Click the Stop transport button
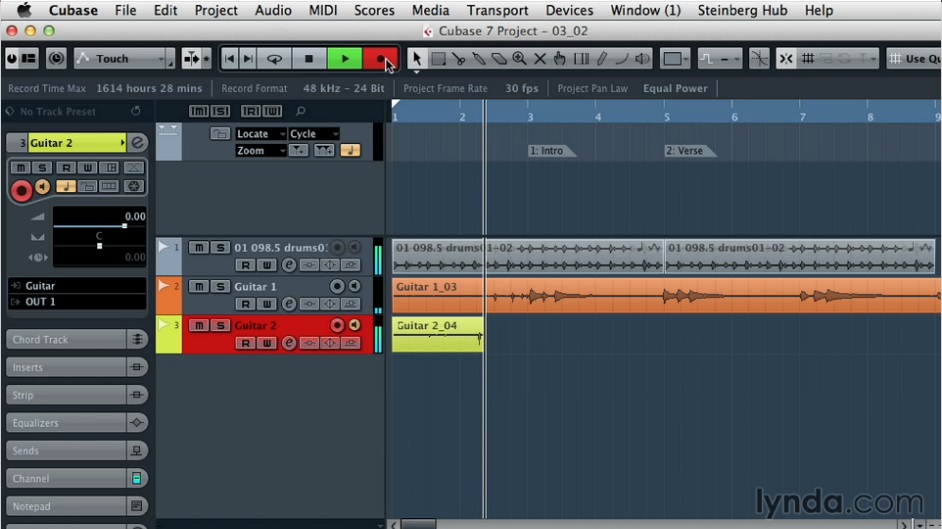The image size is (942, 529). coord(309,59)
